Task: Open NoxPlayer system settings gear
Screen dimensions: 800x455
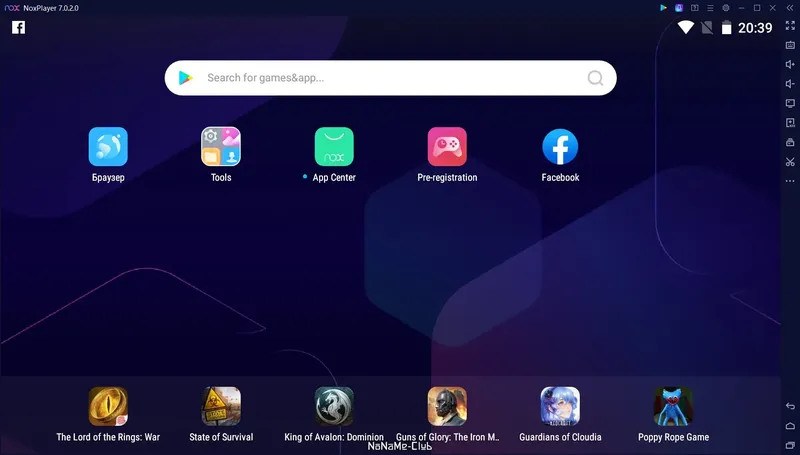Action: [726, 8]
